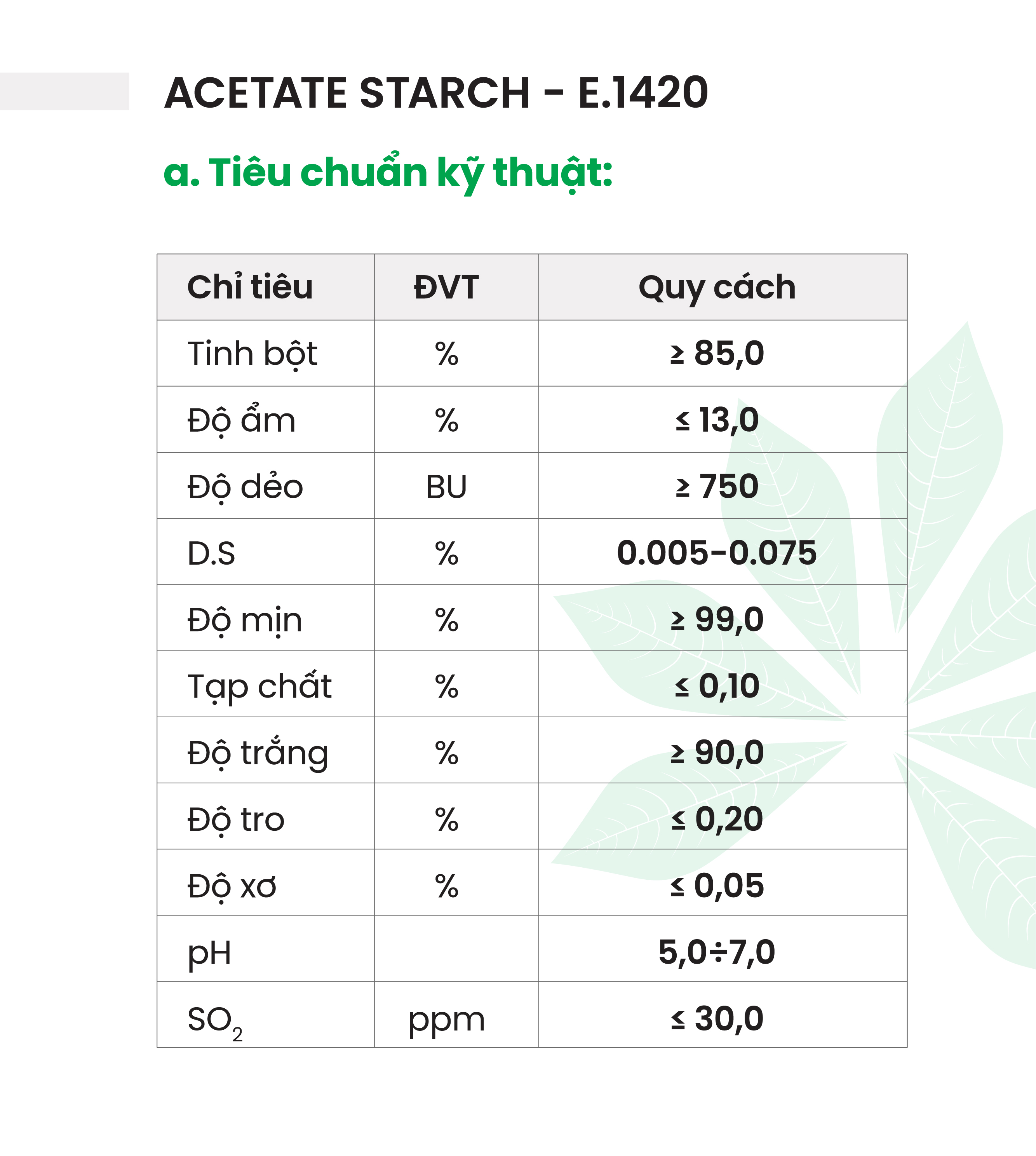This screenshot has width=1036, height=1156.
Task: Select the 5,0÷7,0 pH value
Action: click(717, 952)
